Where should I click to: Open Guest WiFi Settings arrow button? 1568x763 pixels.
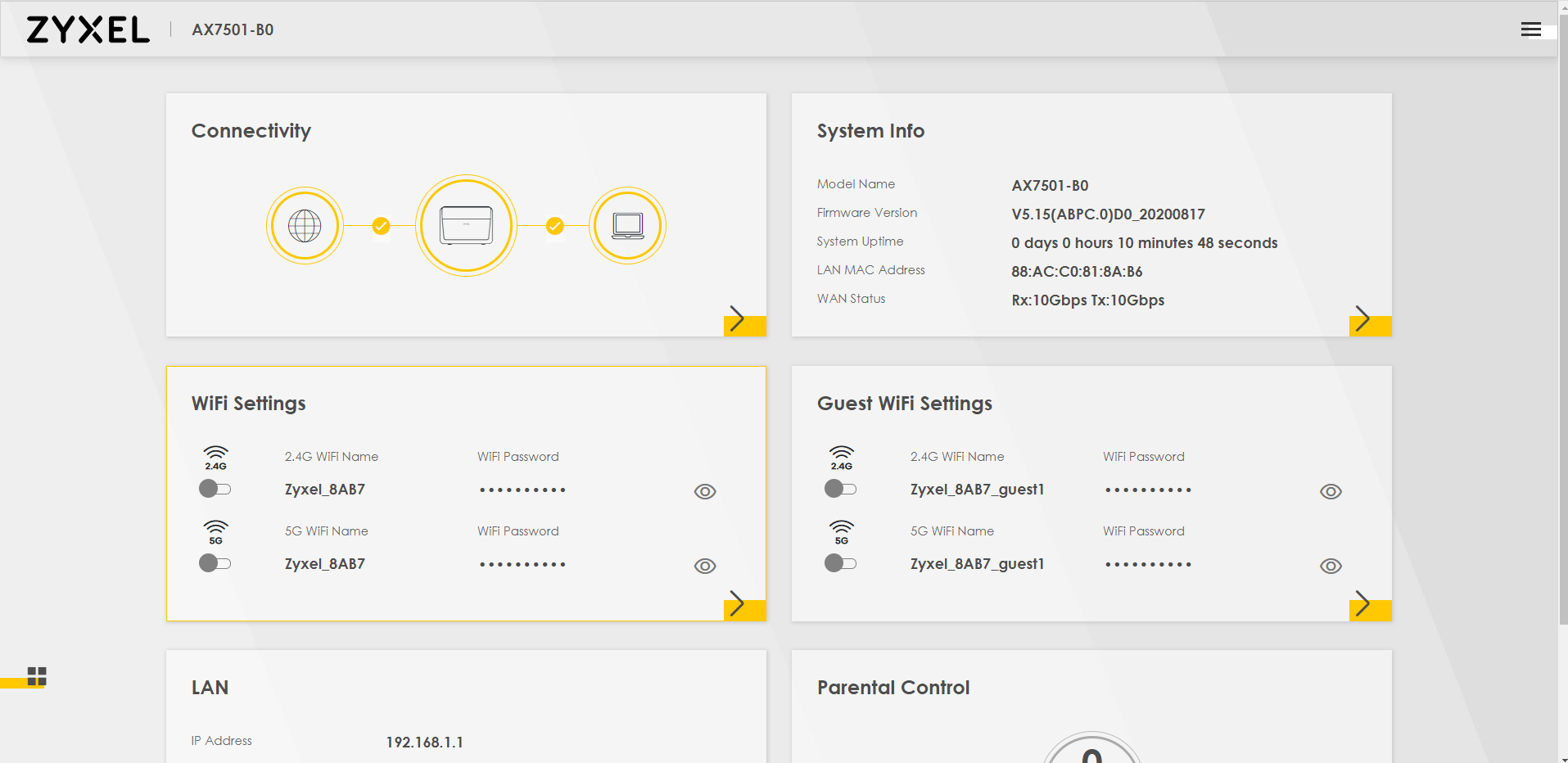[1370, 605]
